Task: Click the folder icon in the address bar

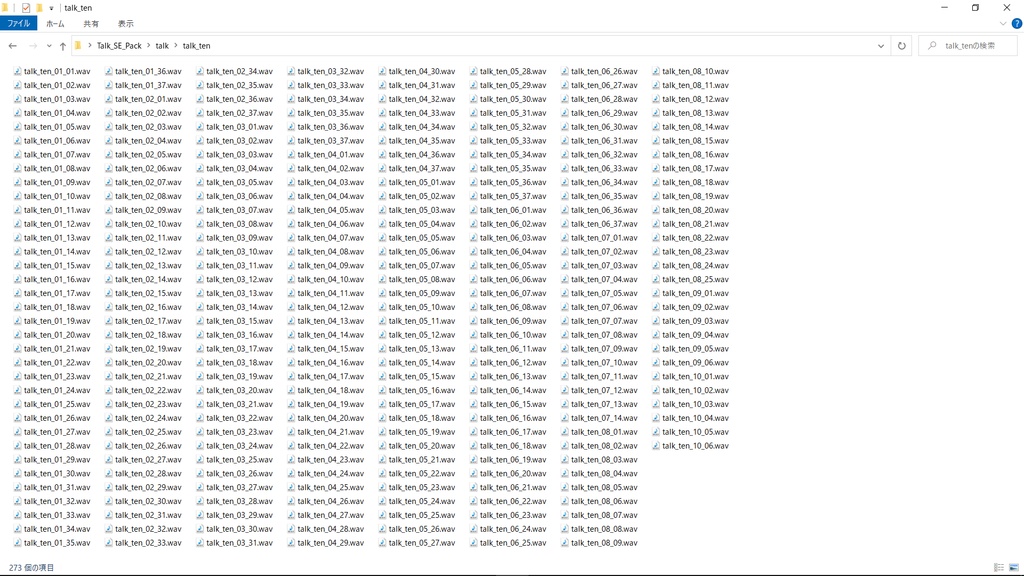Action: [x=78, y=46]
